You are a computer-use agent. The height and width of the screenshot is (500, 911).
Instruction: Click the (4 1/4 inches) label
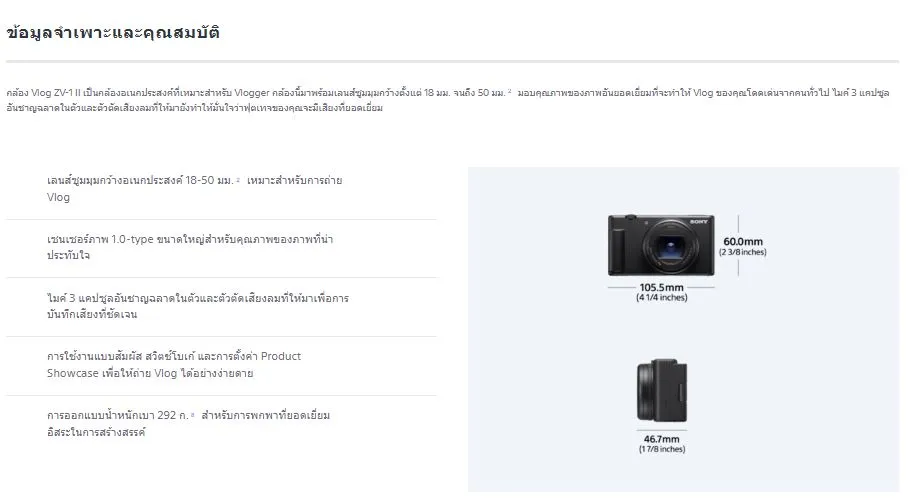662,297
